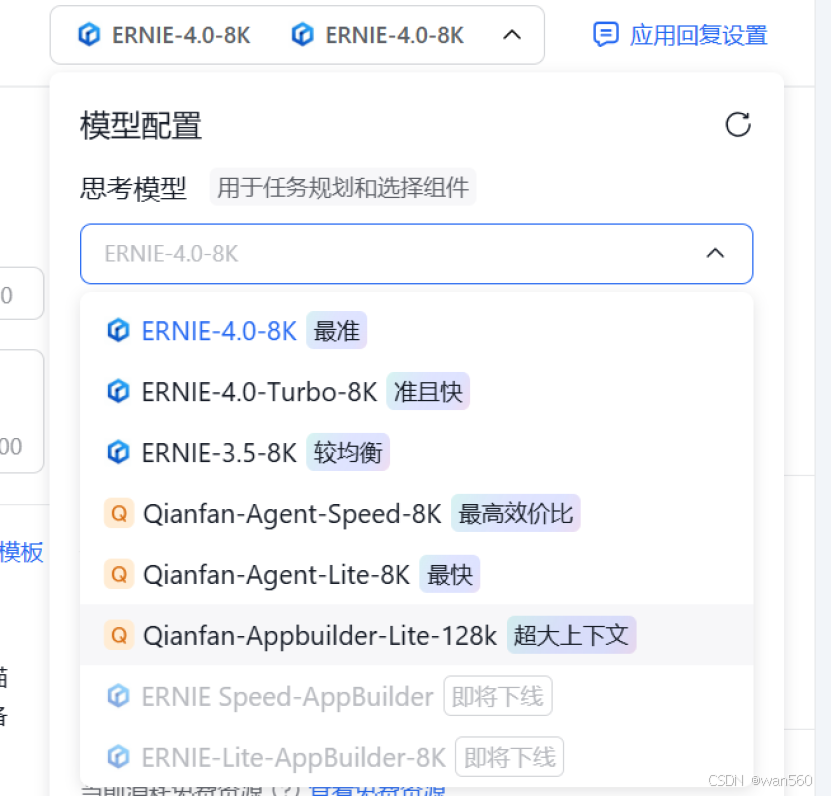Click second ERNIE-4.0-8K icon in top selector
The height and width of the screenshot is (796, 831).
pyautogui.click(x=303, y=35)
